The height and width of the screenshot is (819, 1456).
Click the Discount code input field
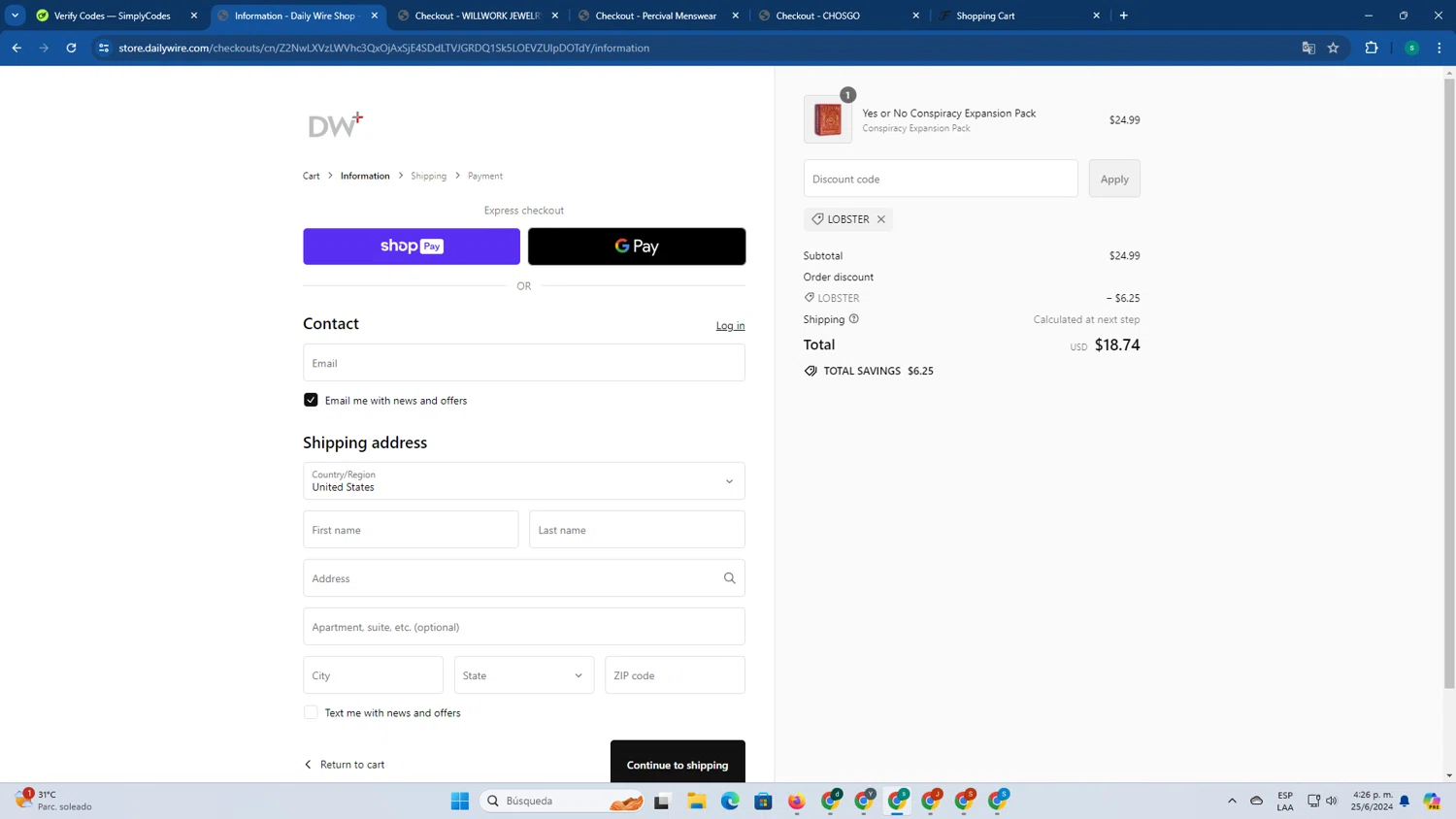(x=940, y=179)
